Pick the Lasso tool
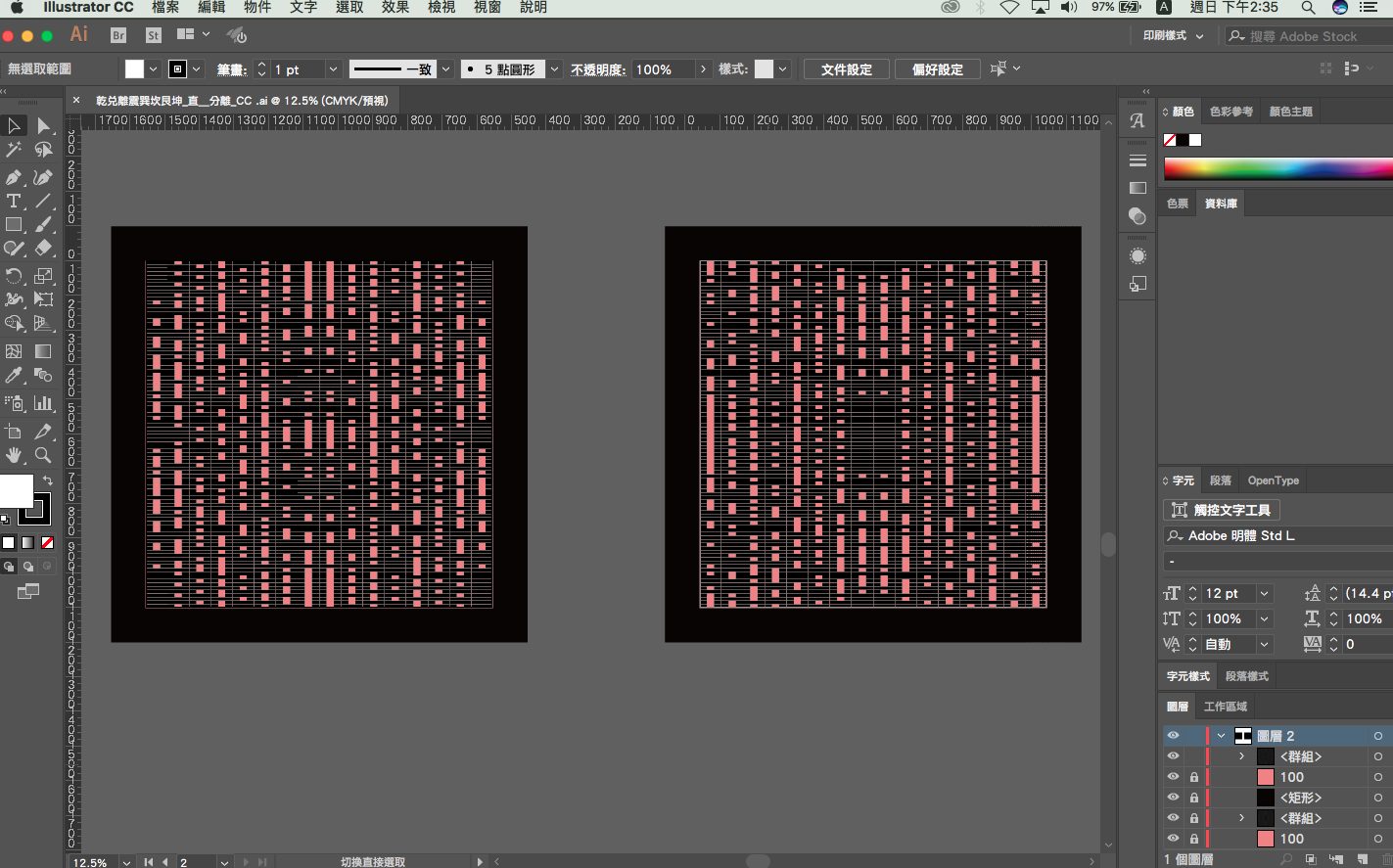Screen dimensions: 1393x868 (43, 150)
